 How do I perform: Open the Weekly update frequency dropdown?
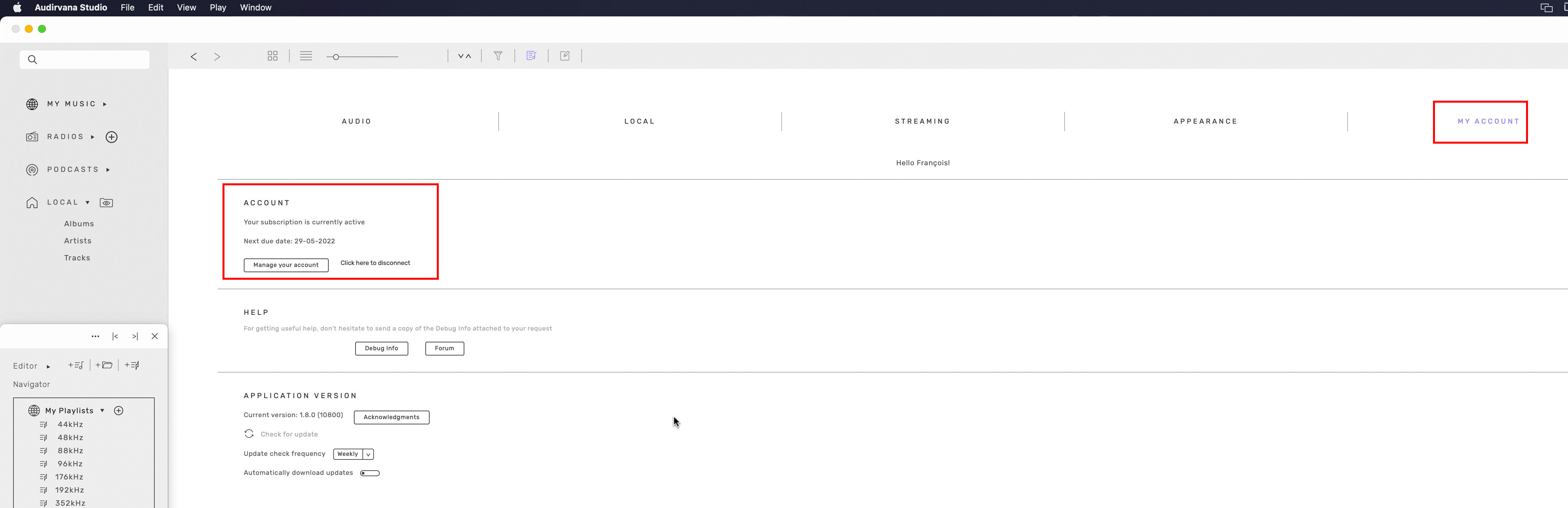pos(354,455)
